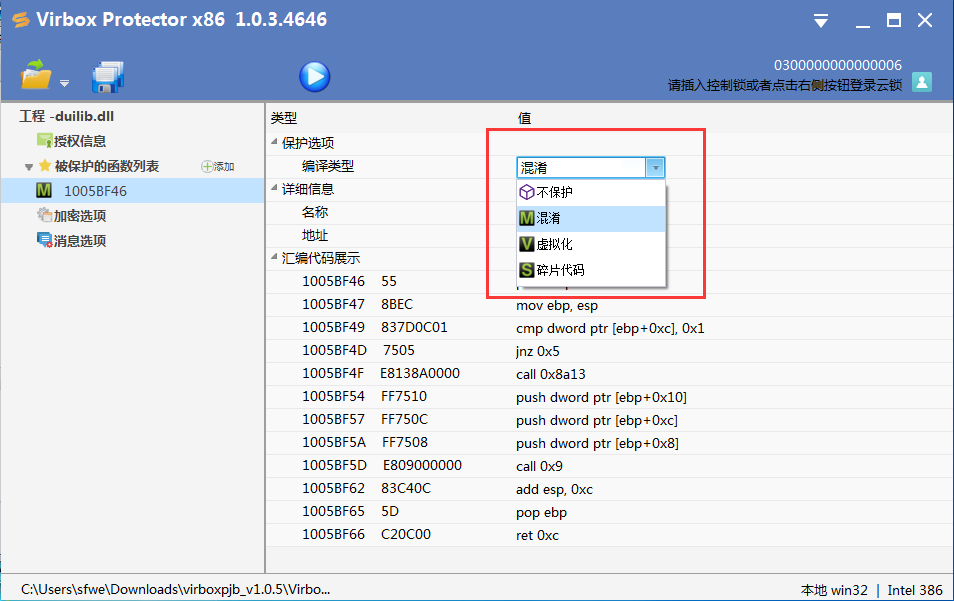This screenshot has width=954, height=601.
Task: Click the file path in the status bar
Action: [x=175, y=589]
